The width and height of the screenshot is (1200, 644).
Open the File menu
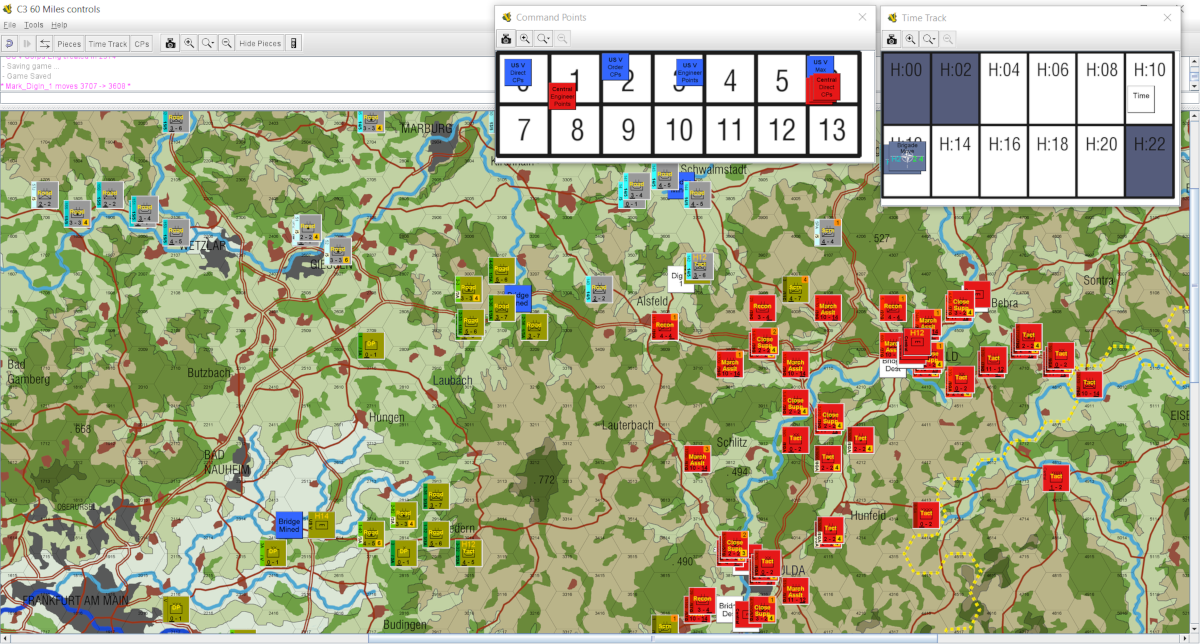(x=10, y=25)
